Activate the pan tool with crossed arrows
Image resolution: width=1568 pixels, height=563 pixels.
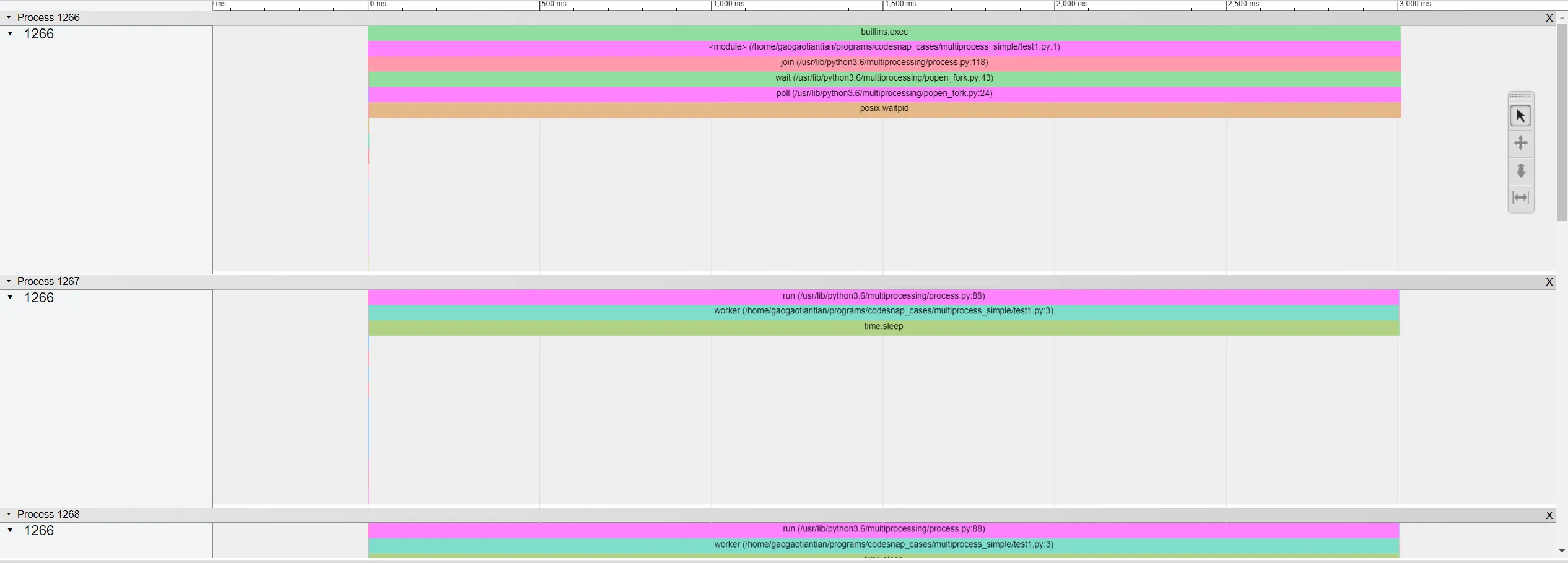1520,143
